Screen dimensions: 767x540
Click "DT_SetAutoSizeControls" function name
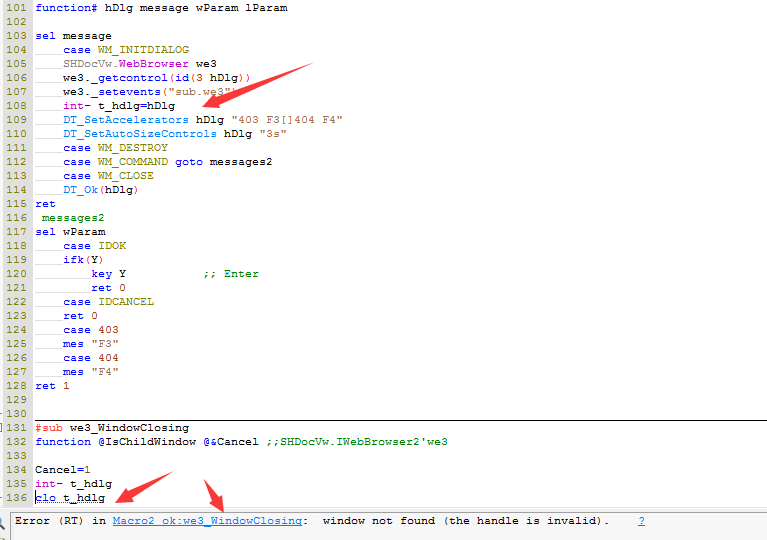tap(140, 134)
